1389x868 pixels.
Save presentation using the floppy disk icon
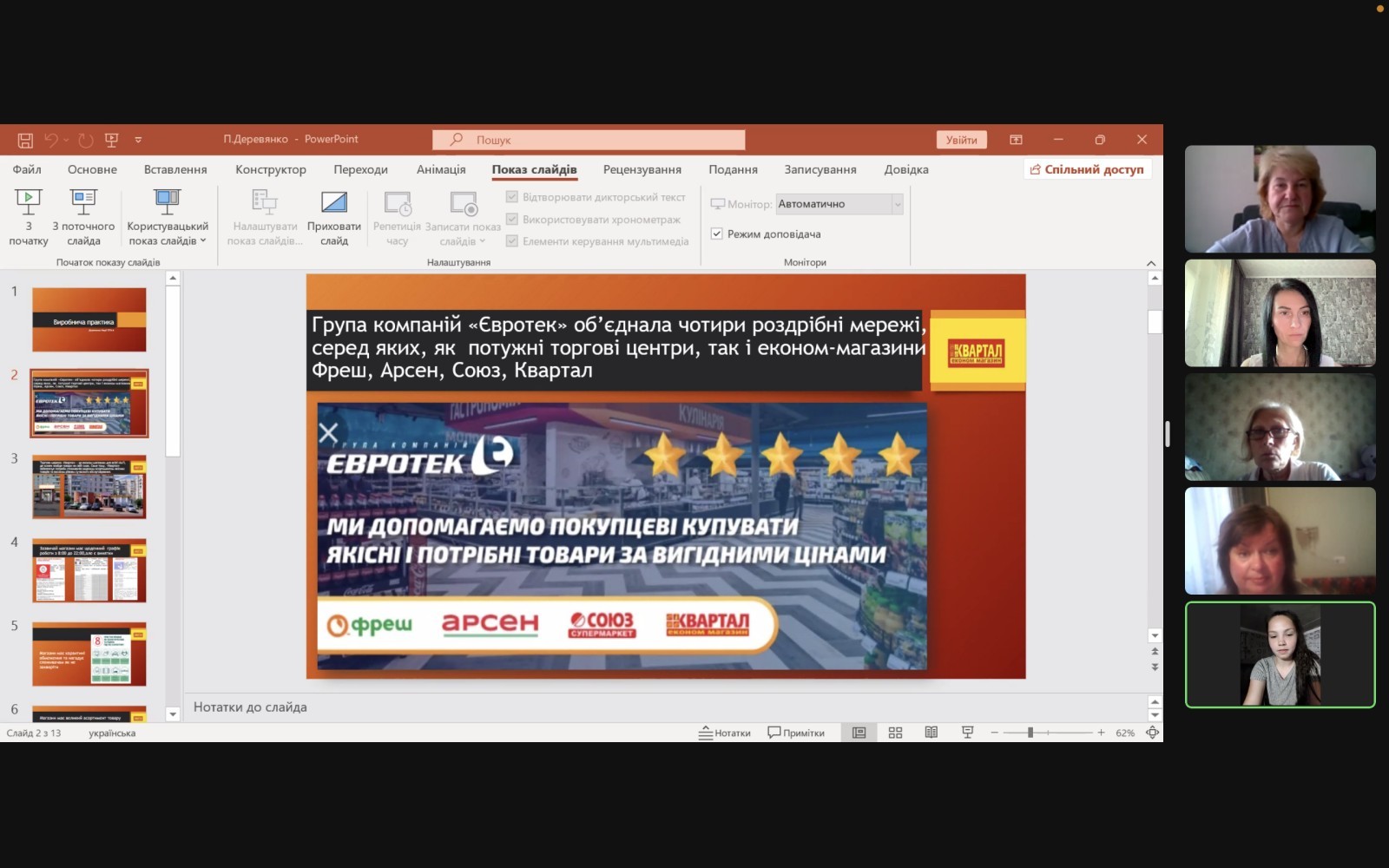point(25,140)
